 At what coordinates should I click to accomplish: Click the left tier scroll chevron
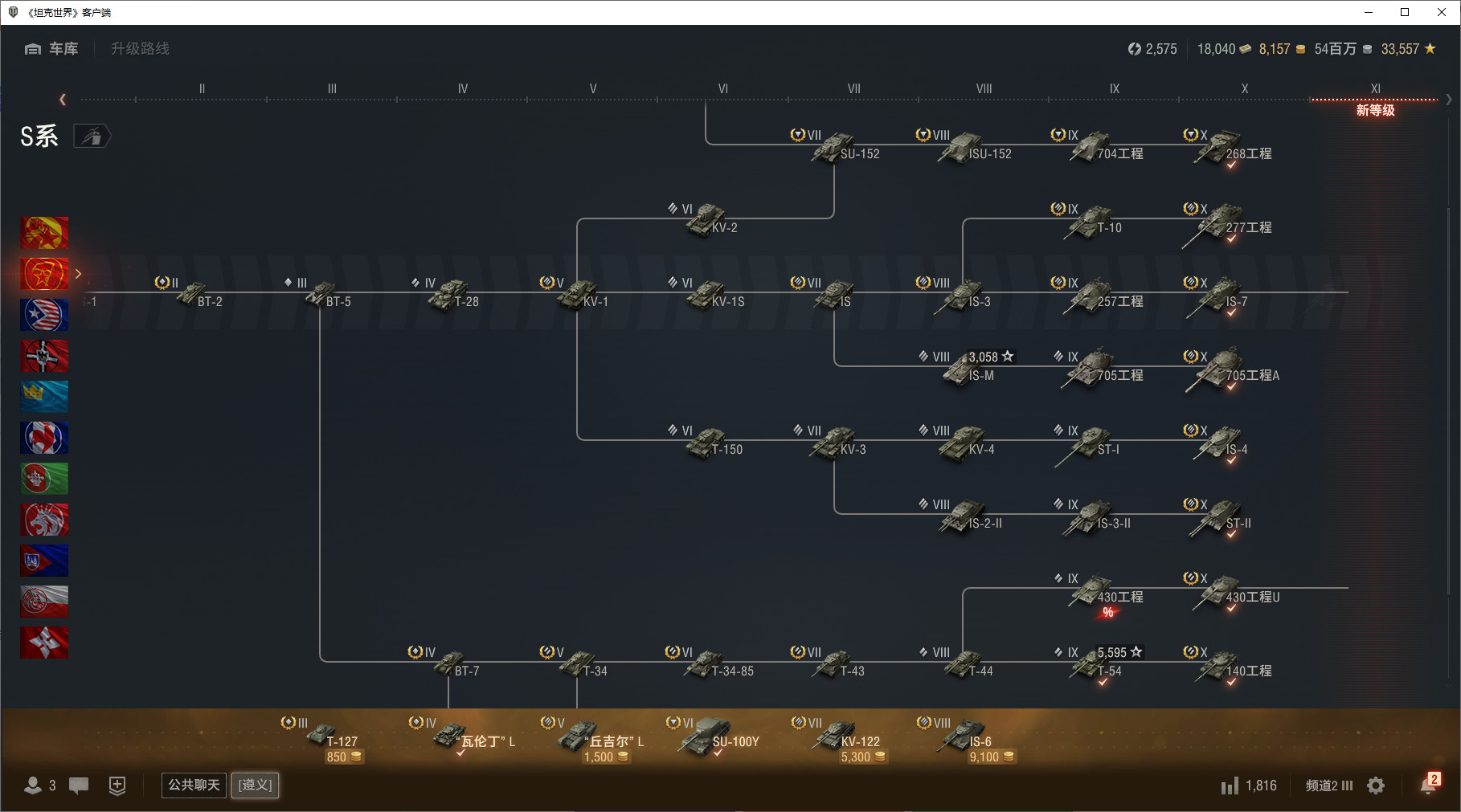(x=63, y=100)
